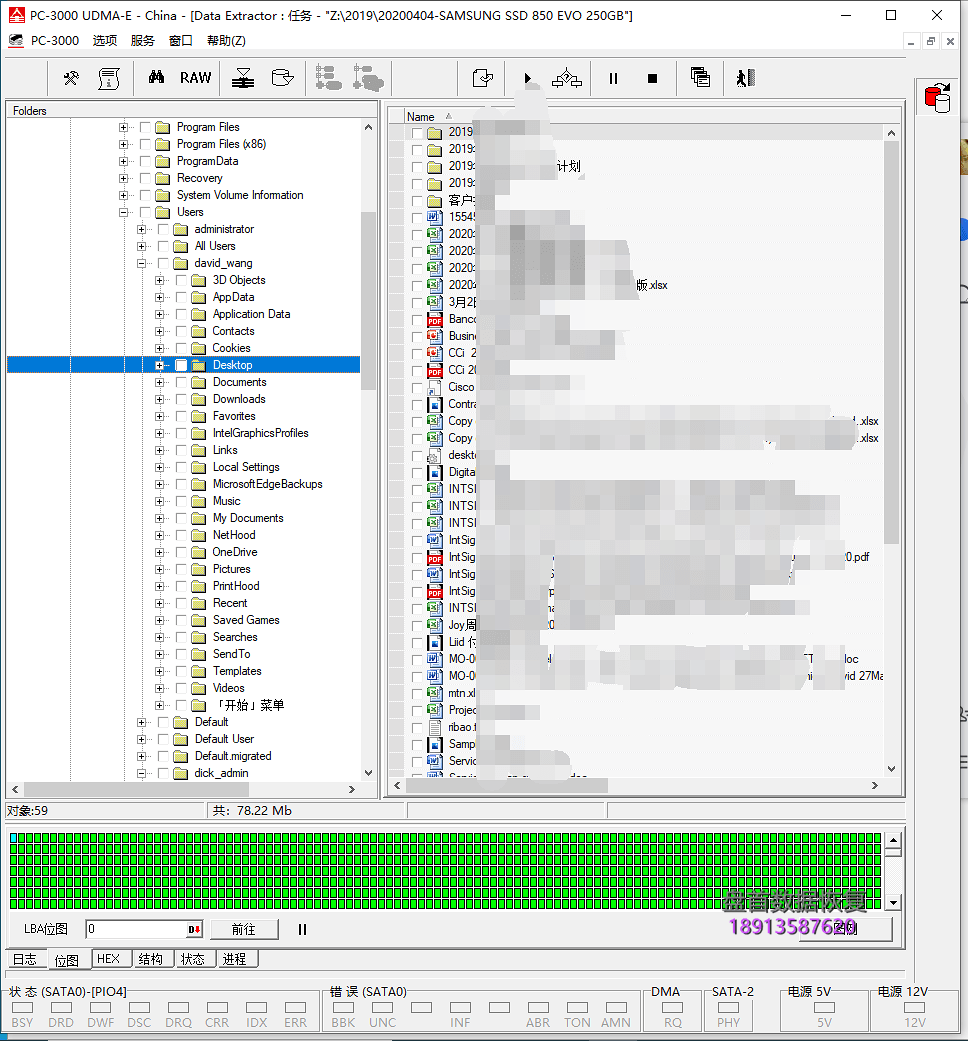This screenshot has width=968, height=1041.
Task: Open the 服务 menu
Action: pos(143,41)
